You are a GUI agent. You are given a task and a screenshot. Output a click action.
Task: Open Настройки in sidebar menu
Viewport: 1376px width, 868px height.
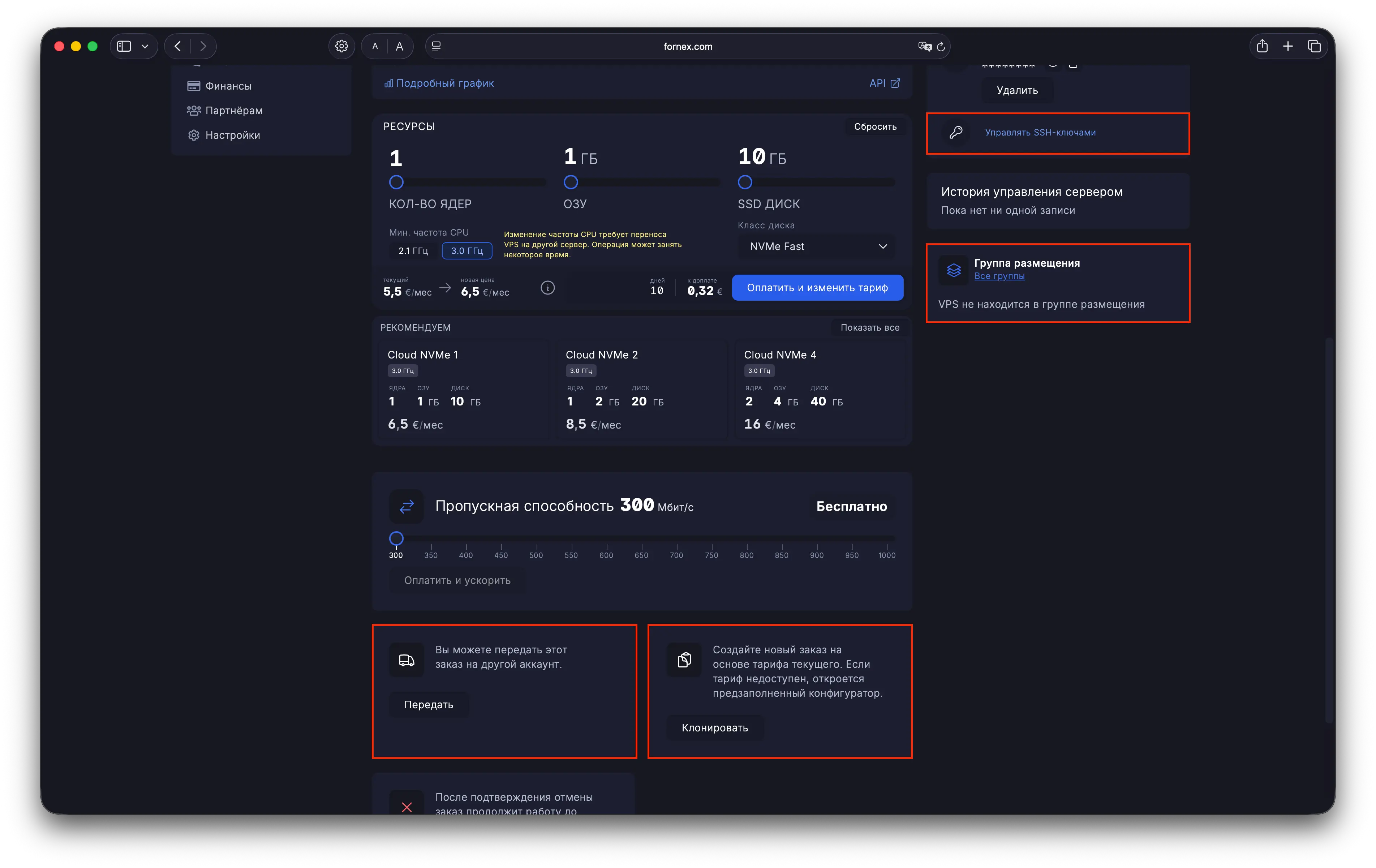(x=223, y=135)
